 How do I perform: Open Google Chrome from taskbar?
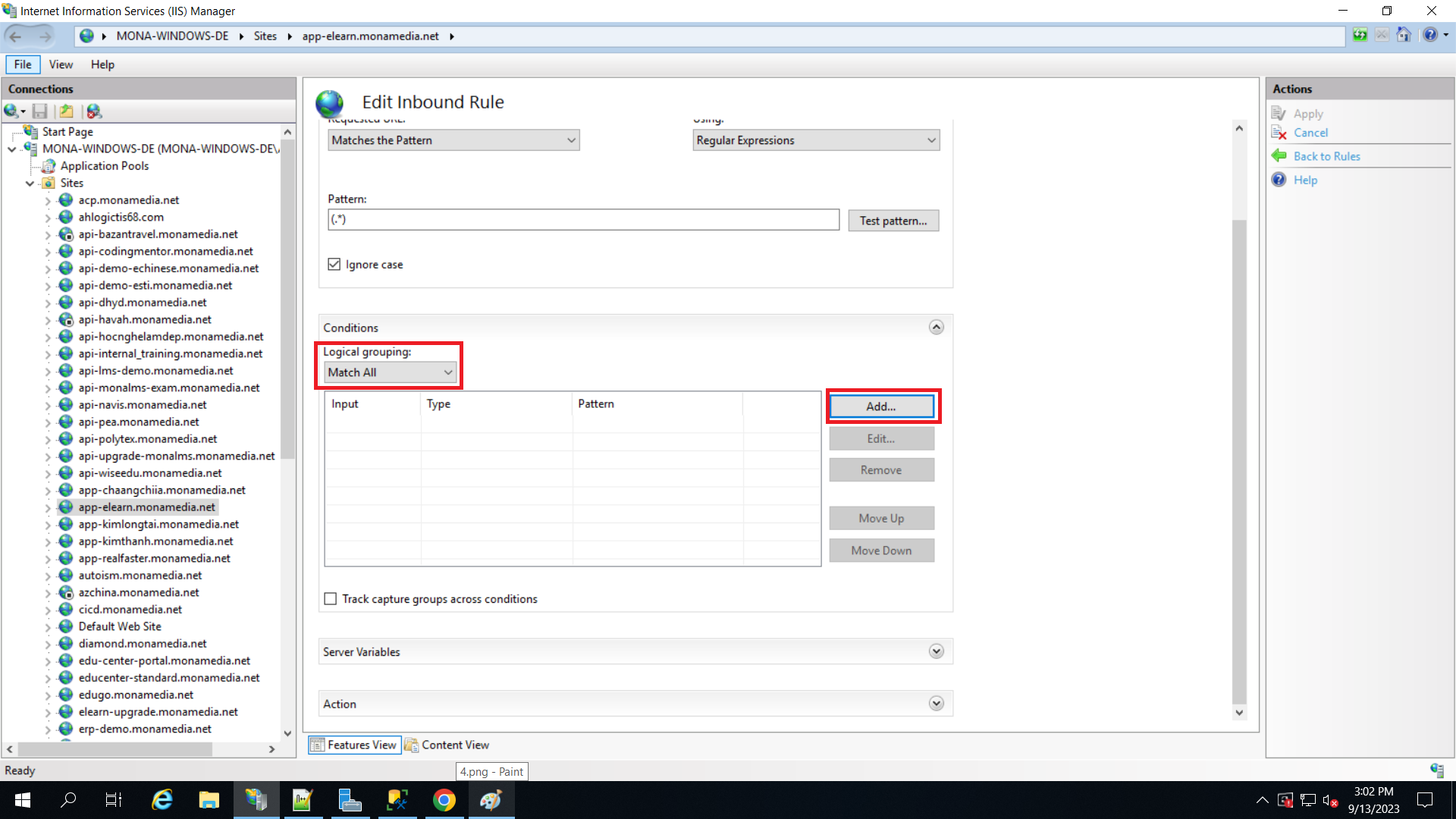pyautogui.click(x=444, y=800)
